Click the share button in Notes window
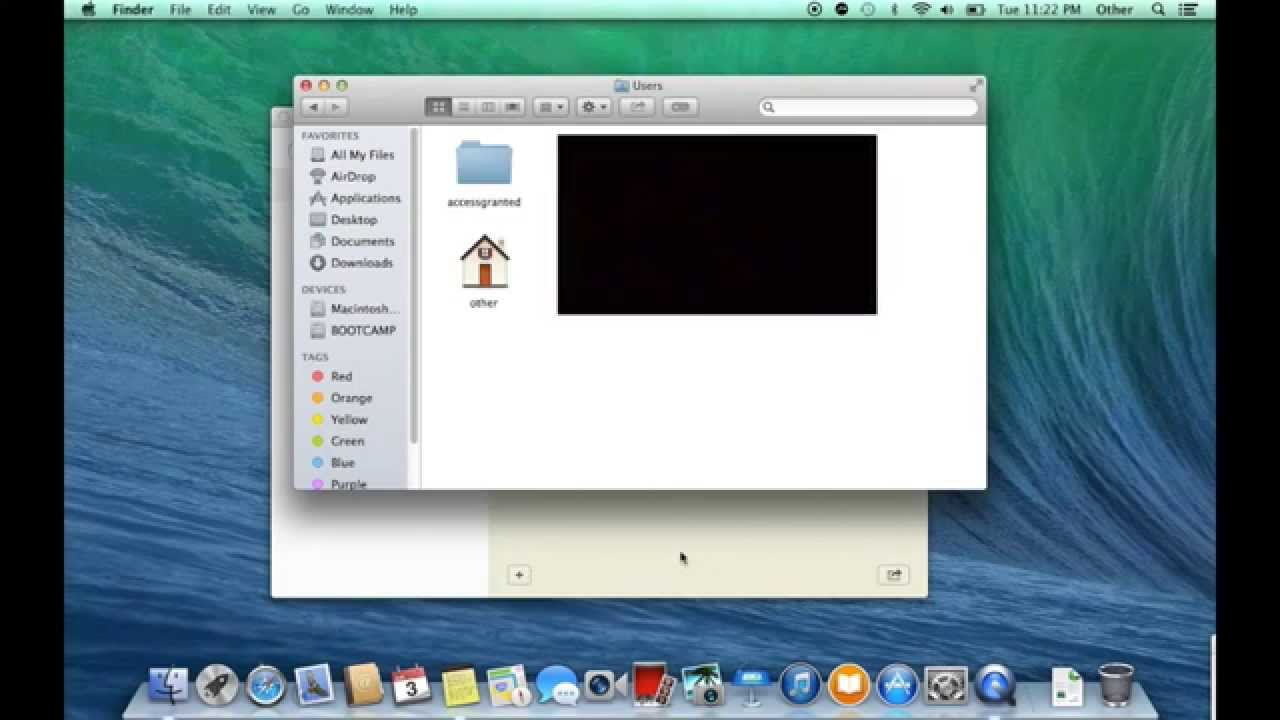 point(894,575)
